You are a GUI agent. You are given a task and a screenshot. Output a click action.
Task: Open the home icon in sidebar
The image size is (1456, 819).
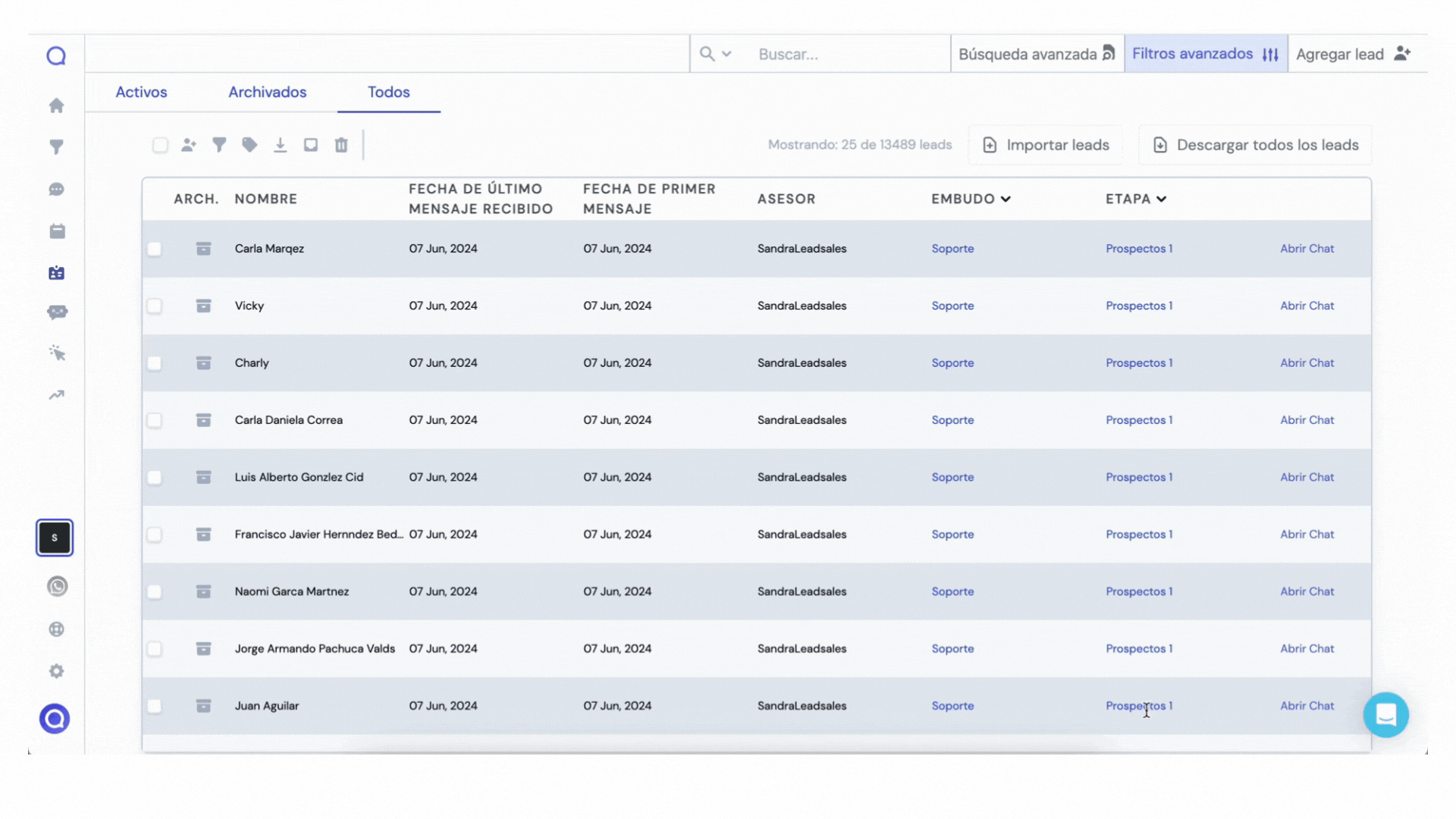coord(57,105)
